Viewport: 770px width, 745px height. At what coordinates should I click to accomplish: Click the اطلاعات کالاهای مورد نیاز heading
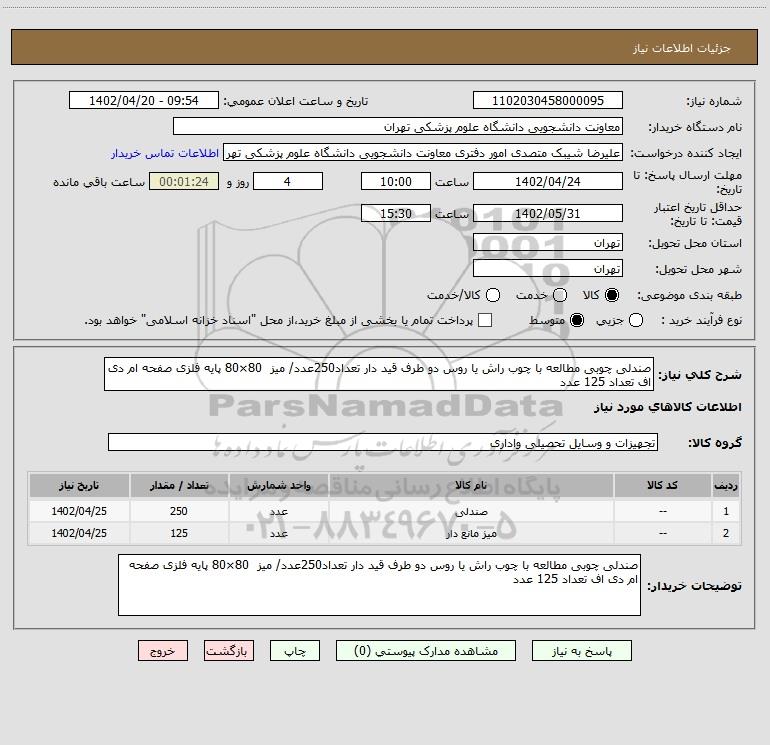[x=668, y=407]
